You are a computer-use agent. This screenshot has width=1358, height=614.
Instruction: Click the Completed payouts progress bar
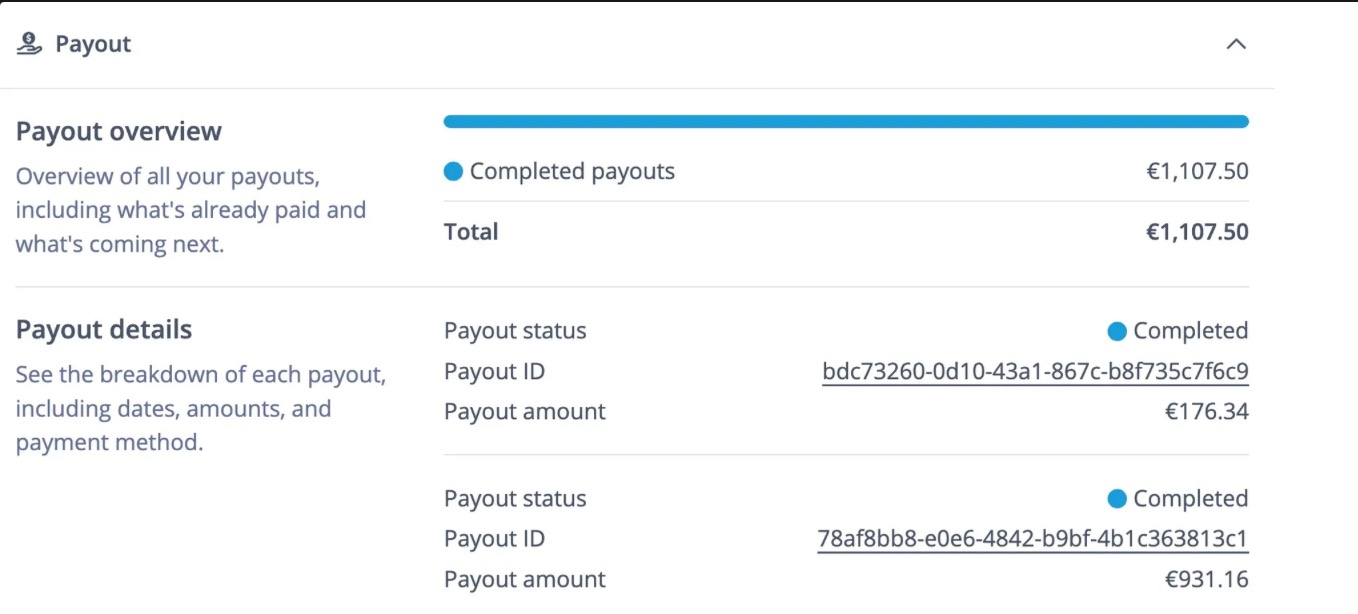click(x=845, y=120)
